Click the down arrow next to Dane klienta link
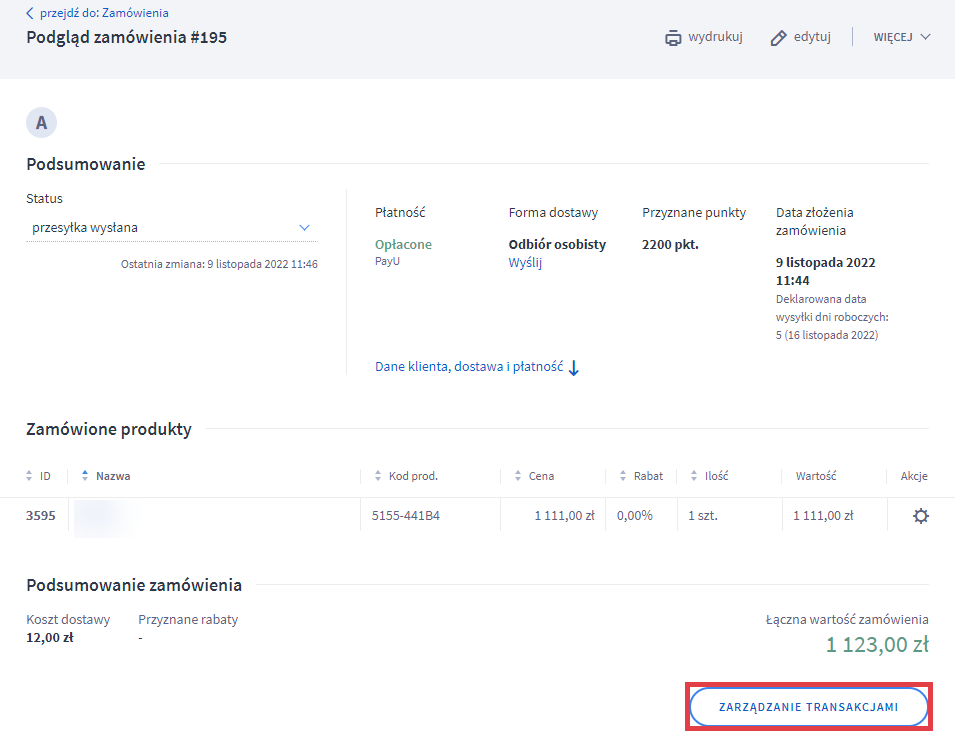Viewport: 955px width, 752px height. coord(572,368)
